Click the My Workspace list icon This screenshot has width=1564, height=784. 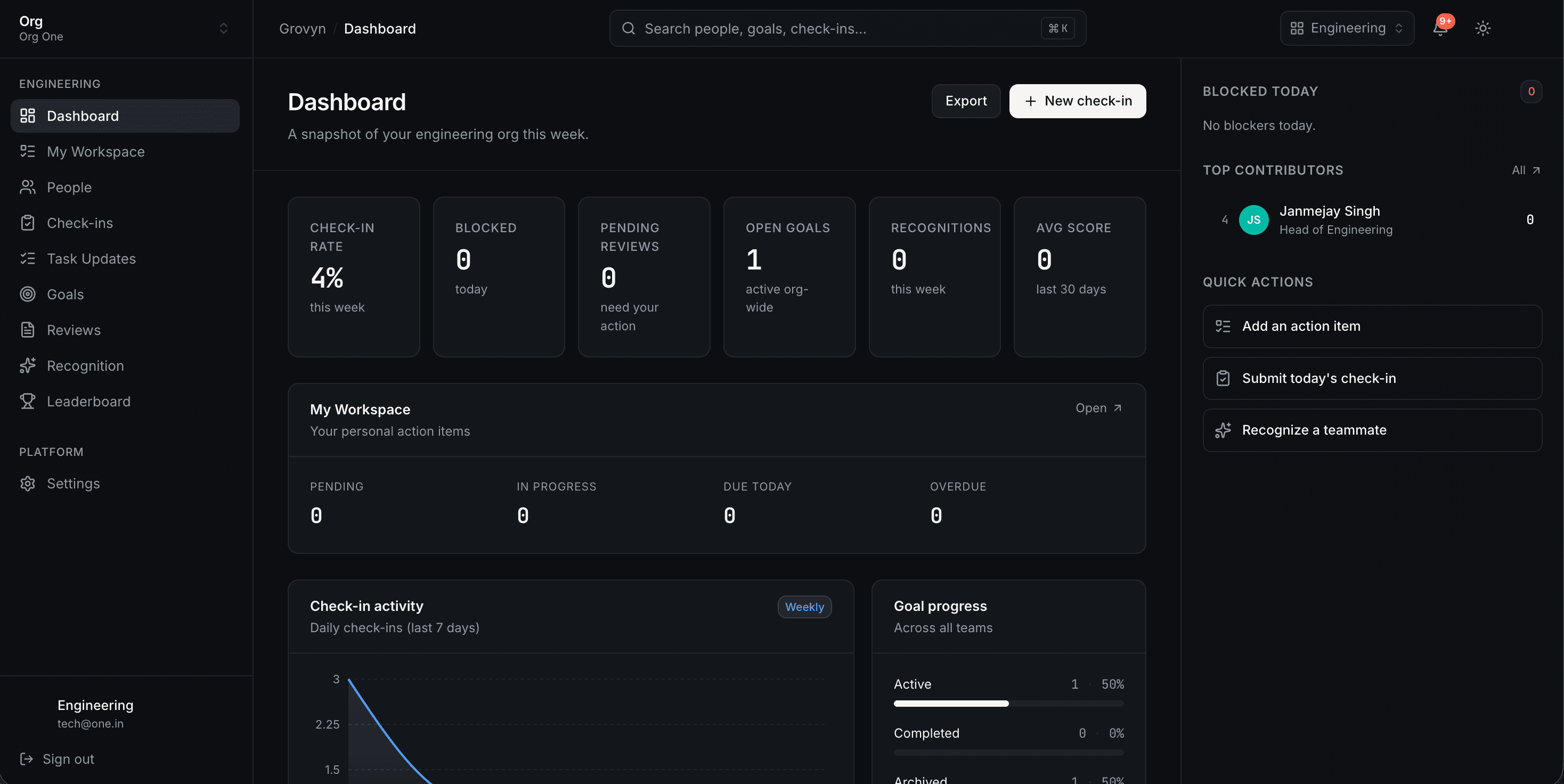28,151
